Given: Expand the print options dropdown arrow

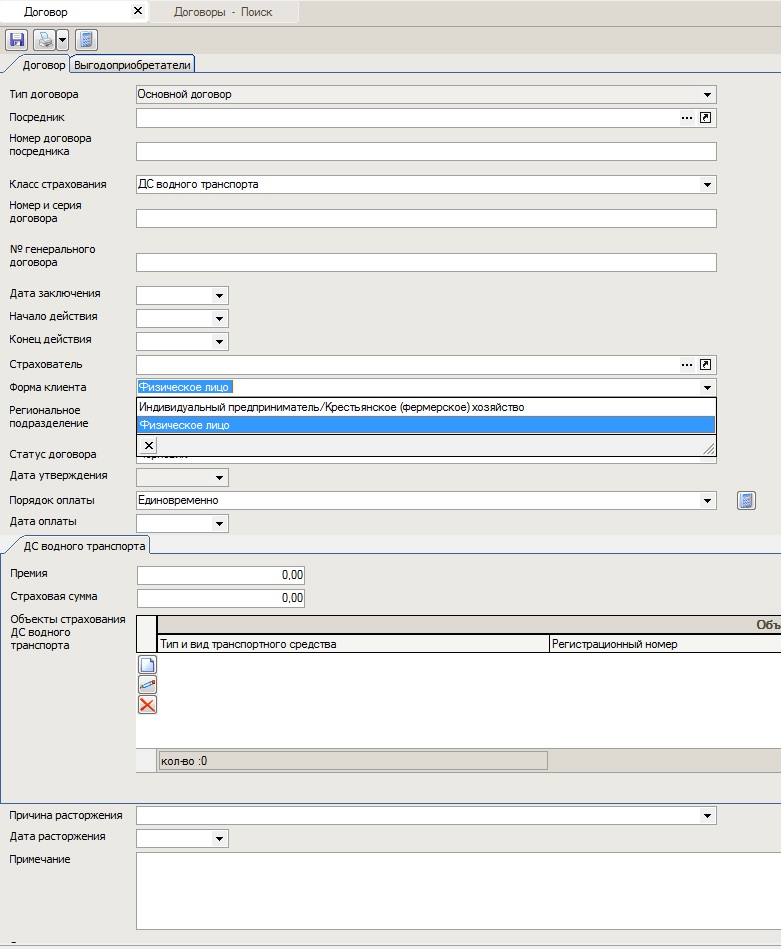Looking at the screenshot, I should tap(62, 40).
